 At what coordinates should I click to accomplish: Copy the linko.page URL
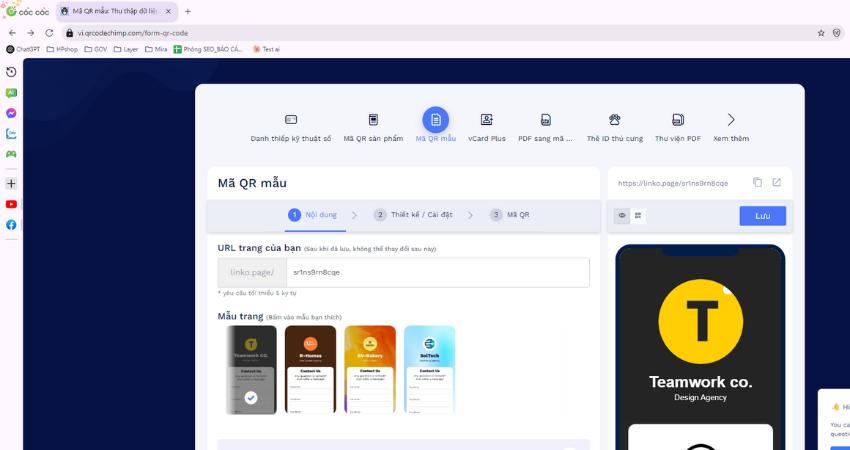click(x=757, y=183)
